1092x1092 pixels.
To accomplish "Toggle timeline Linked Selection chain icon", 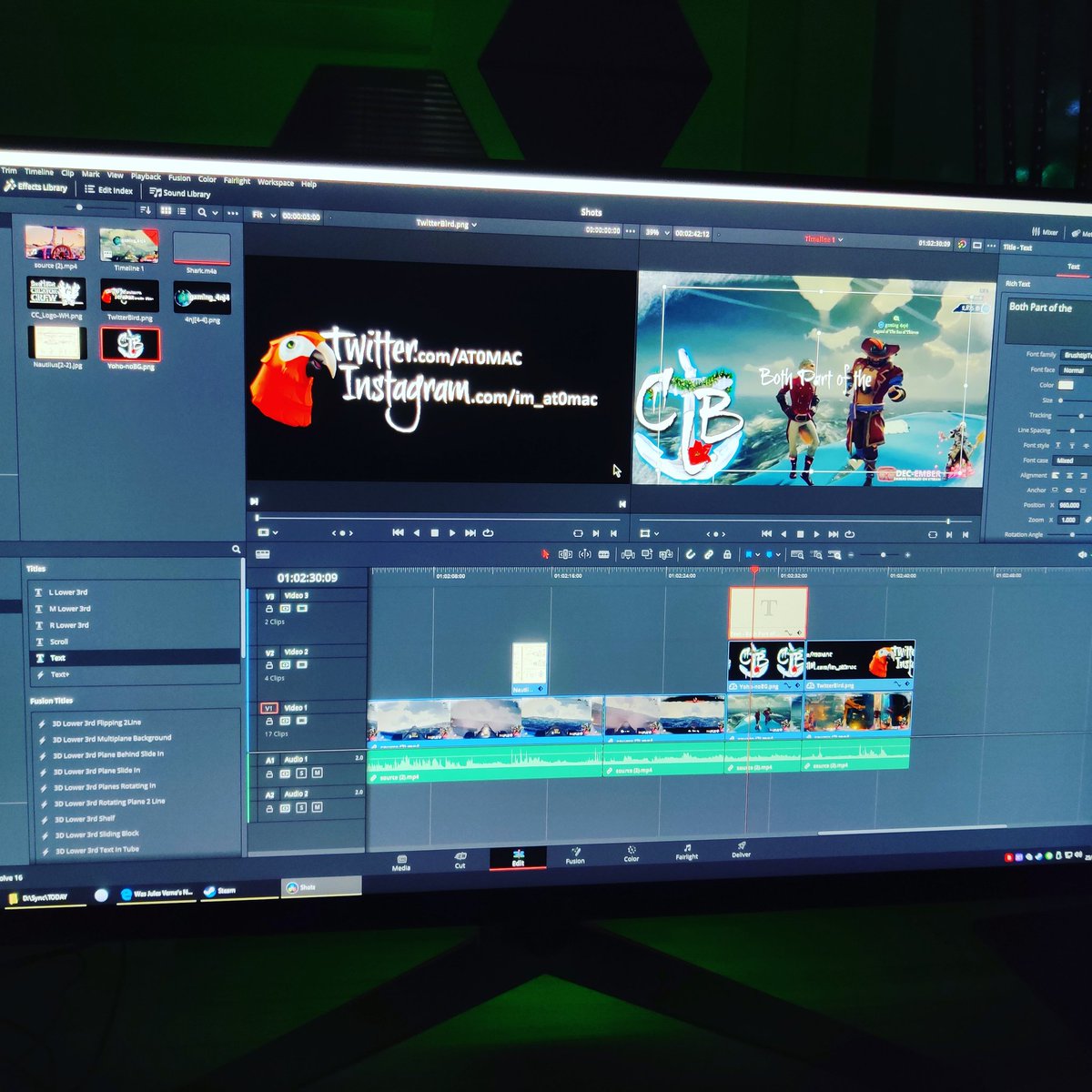I will click(x=708, y=553).
